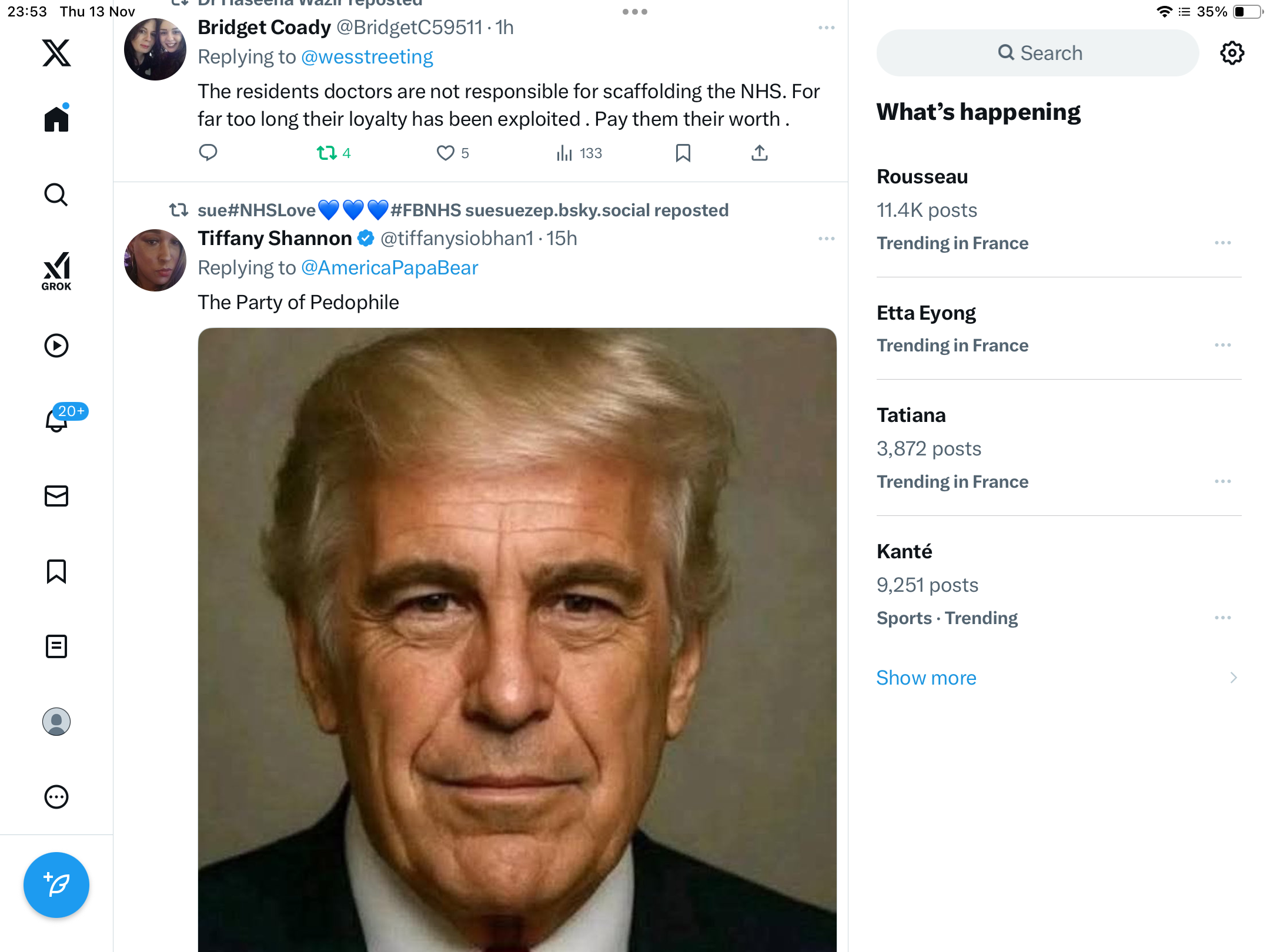Open more options on Tiffany Shannon's post
The height and width of the screenshot is (952, 1270).
click(826, 239)
